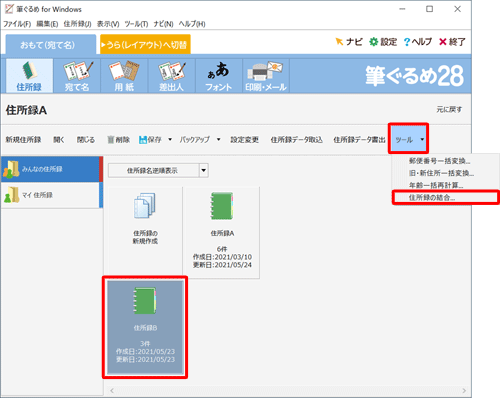Open the 住所録 address book icon

coord(29,76)
